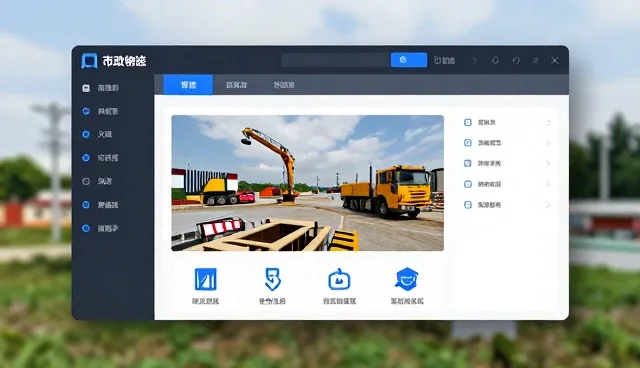Switch to the highlighted blue first tab

188,85
